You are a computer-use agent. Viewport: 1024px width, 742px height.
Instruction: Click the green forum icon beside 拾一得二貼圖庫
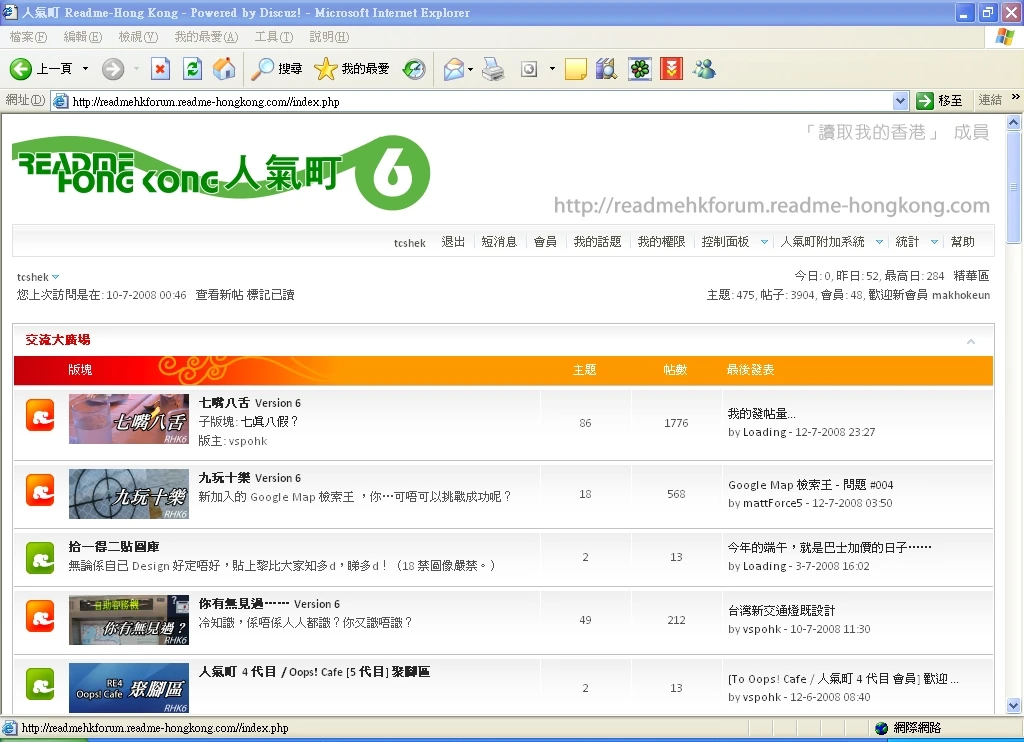[x=40, y=558]
